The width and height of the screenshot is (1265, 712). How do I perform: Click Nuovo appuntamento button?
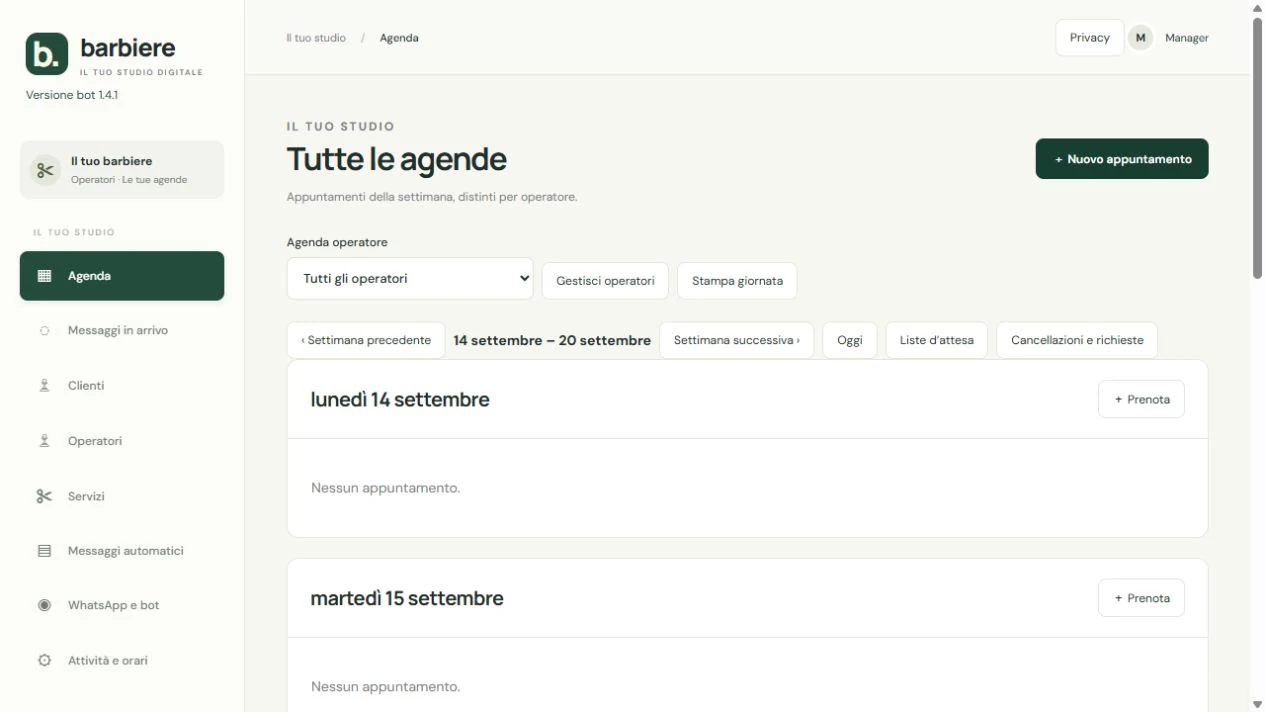pyautogui.click(x=1122, y=159)
